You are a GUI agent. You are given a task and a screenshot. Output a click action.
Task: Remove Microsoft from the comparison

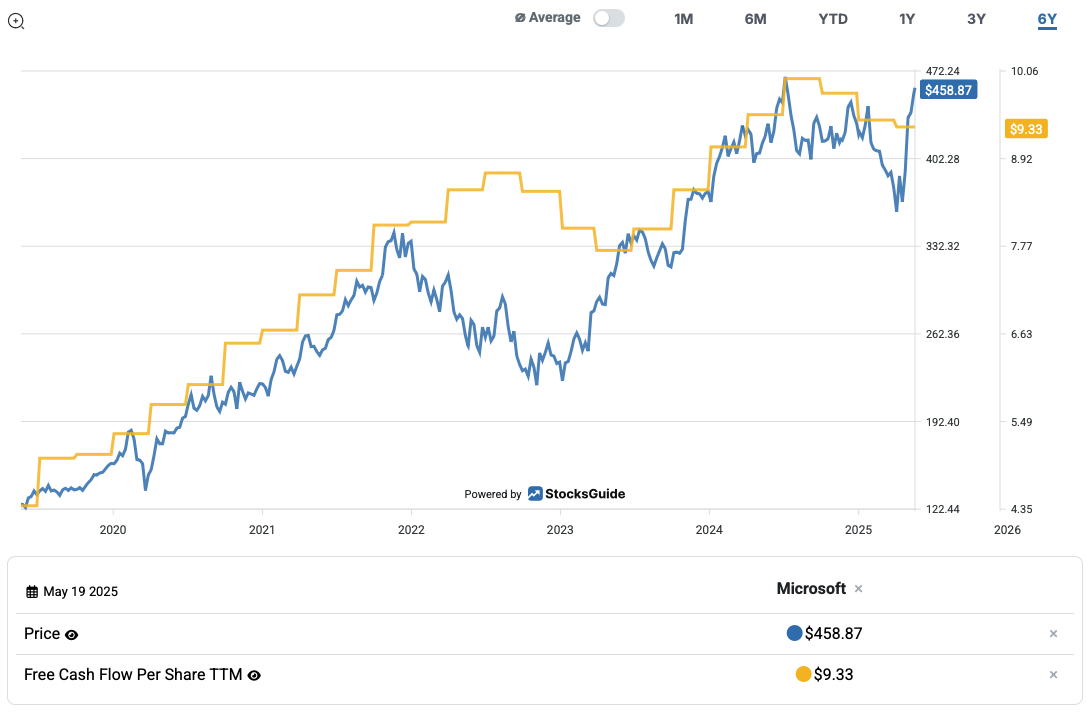click(x=859, y=589)
